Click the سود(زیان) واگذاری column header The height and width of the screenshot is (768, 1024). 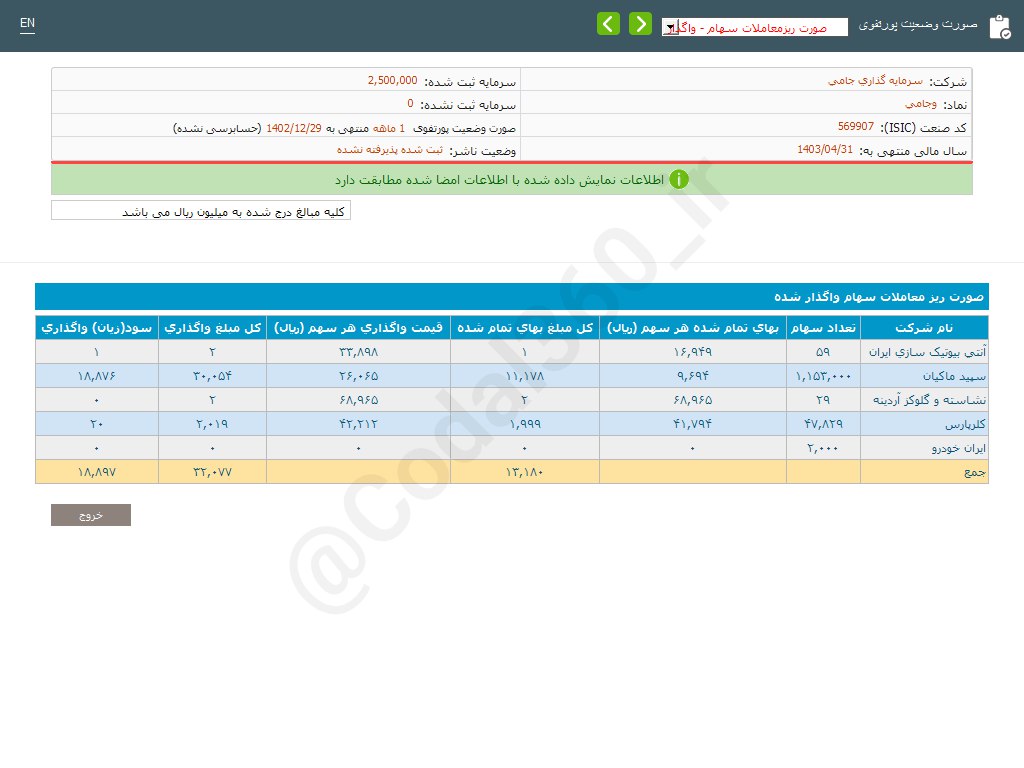pos(97,328)
